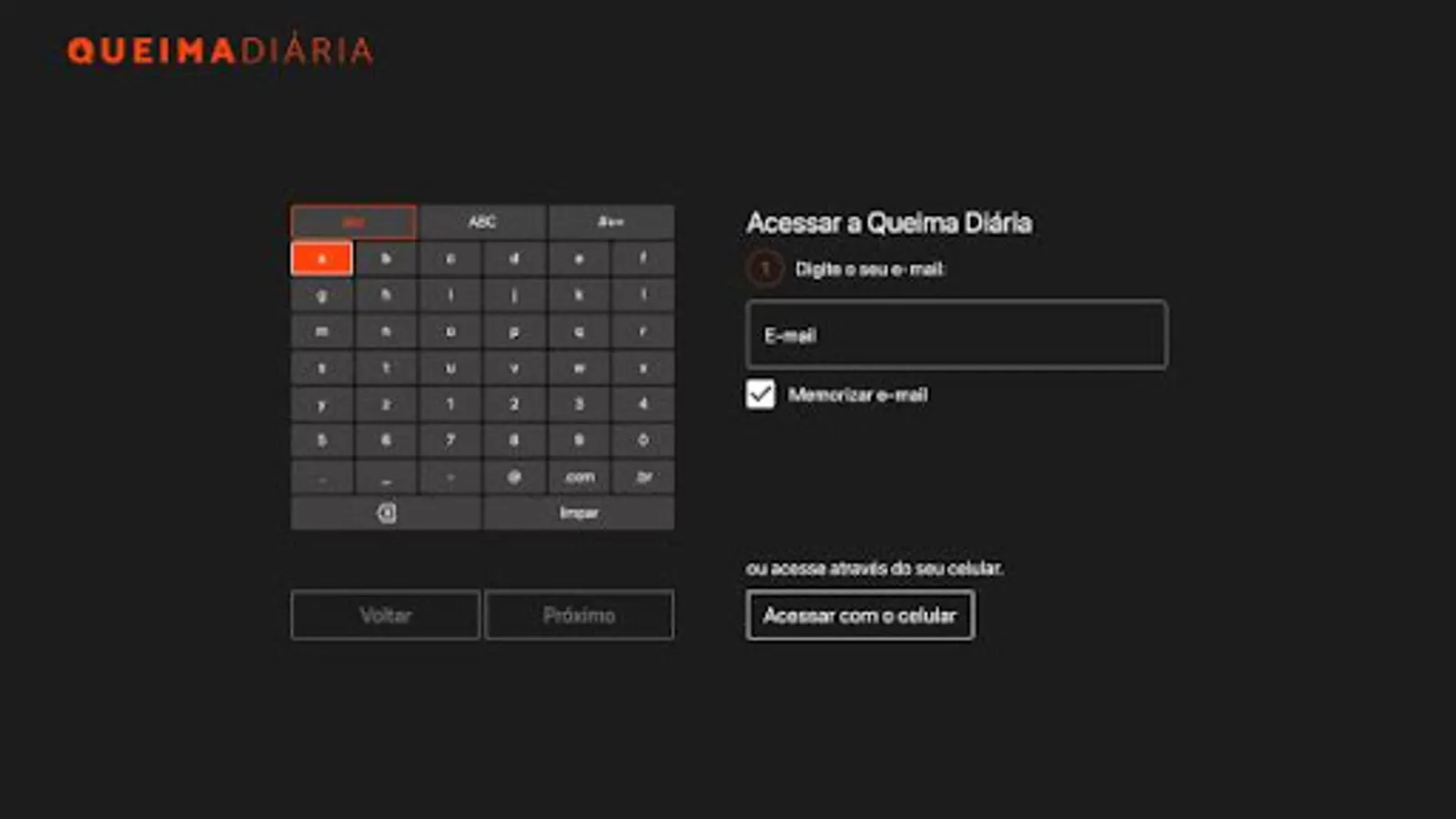Tap the number 1 key
This screenshot has height=819, width=1456.
point(450,404)
